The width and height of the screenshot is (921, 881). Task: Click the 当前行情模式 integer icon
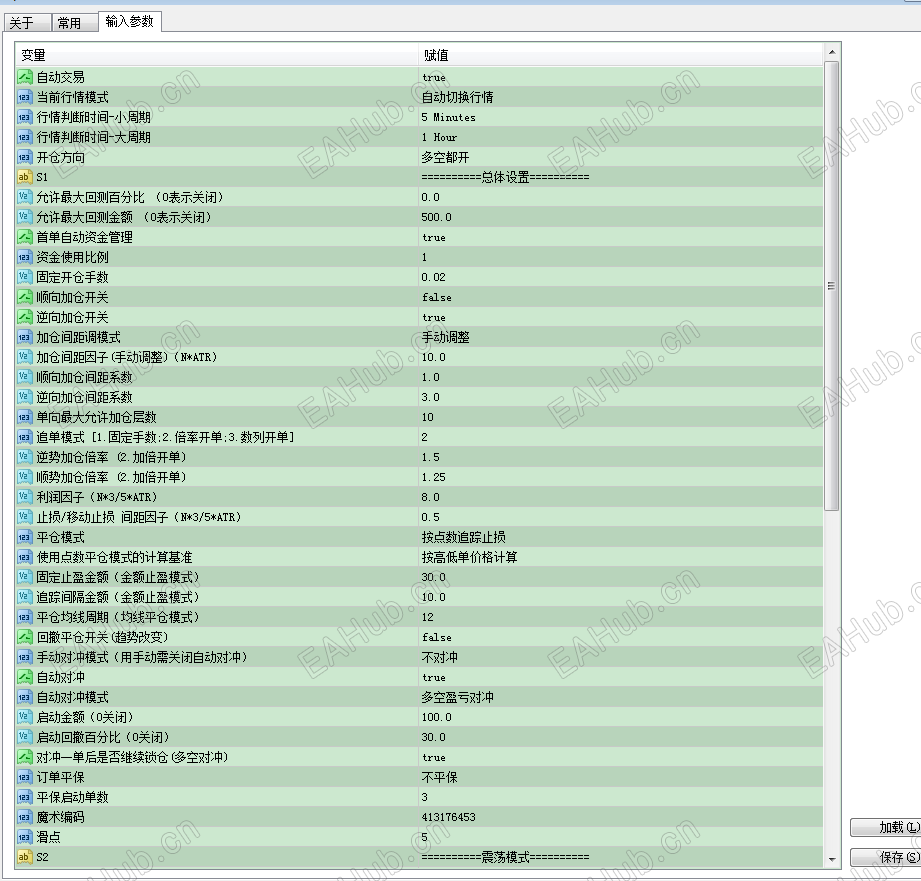[x=24, y=97]
